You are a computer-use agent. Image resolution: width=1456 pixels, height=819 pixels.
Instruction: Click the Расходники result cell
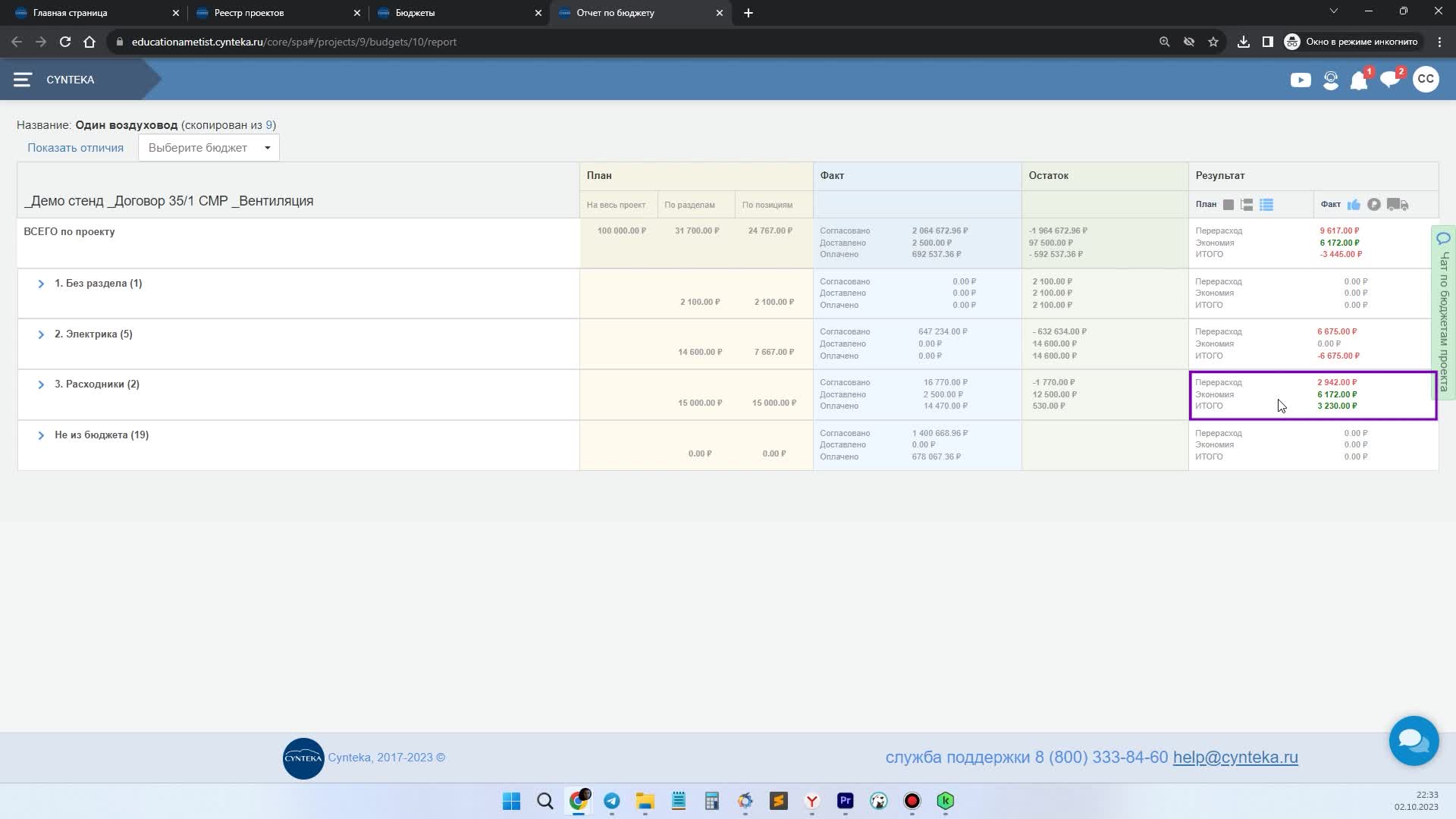pos(1313,394)
